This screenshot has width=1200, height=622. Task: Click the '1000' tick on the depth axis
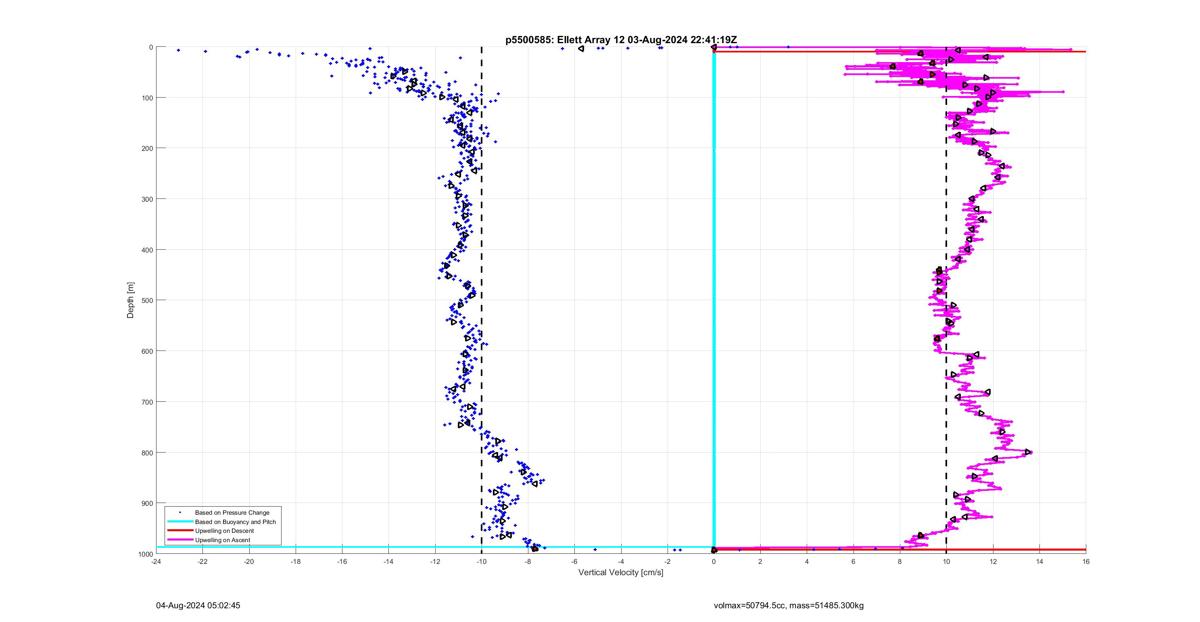tap(145, 554)
